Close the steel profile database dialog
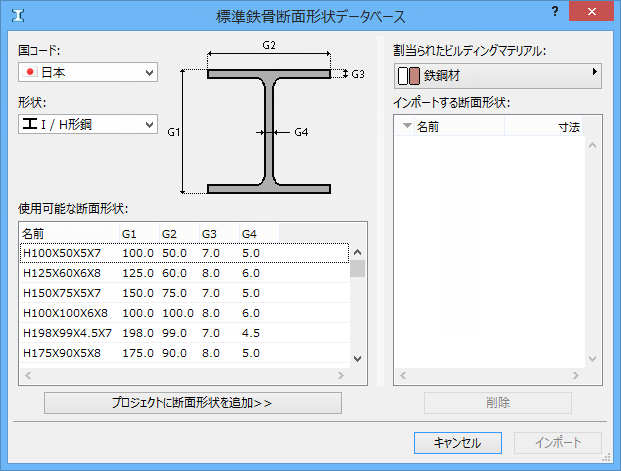This screenshot has height=471, width=621. coord(591,11)
